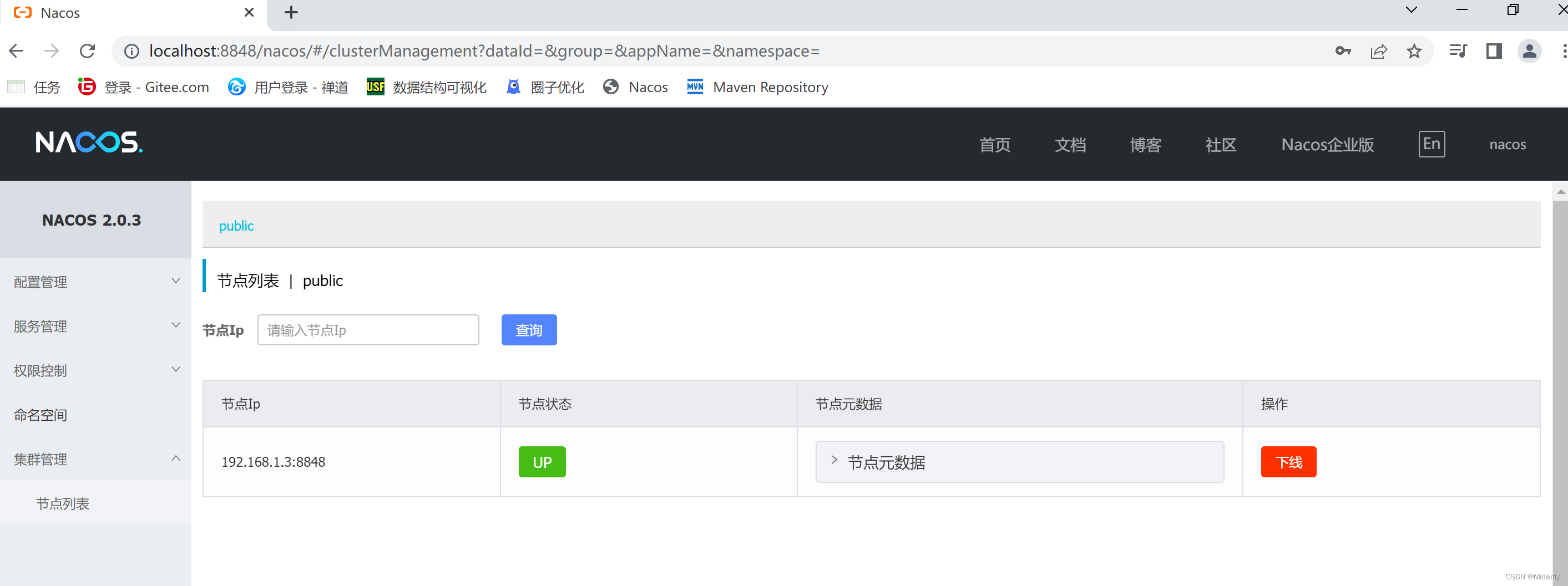The image size is (1568, 586).
Task: Click the UP status badge
Action: click(542, 462)
